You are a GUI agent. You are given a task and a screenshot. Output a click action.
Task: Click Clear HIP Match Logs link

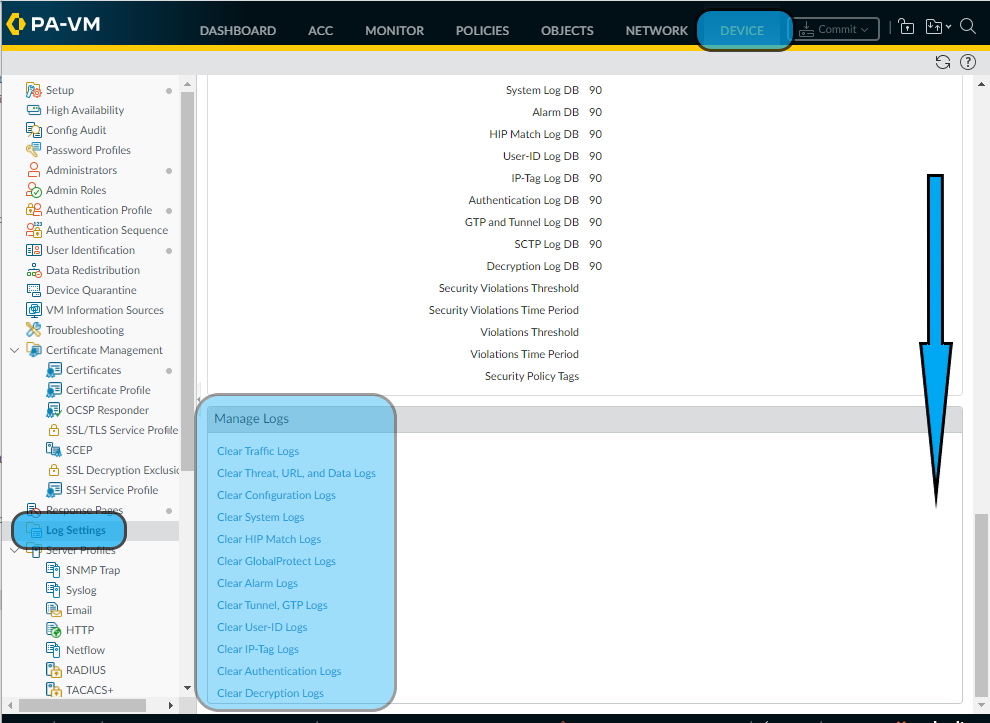pos(269,539)
